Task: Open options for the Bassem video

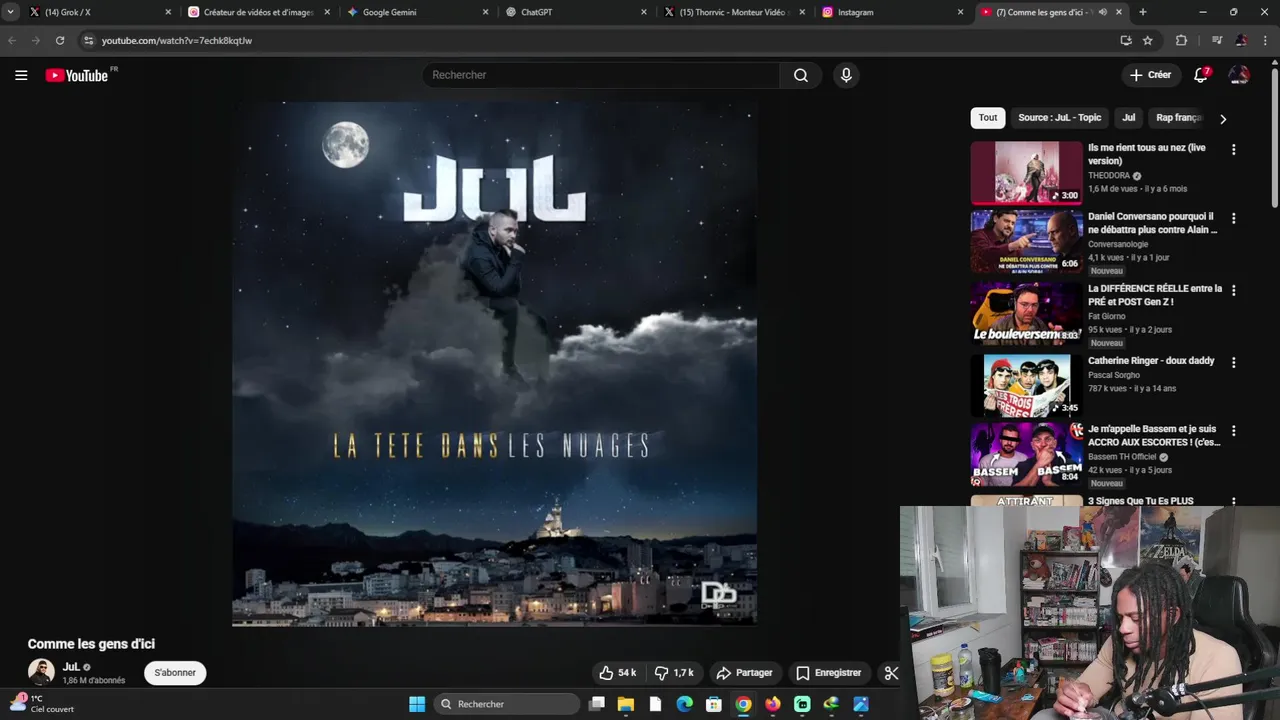Action: tap(1233, 431)
